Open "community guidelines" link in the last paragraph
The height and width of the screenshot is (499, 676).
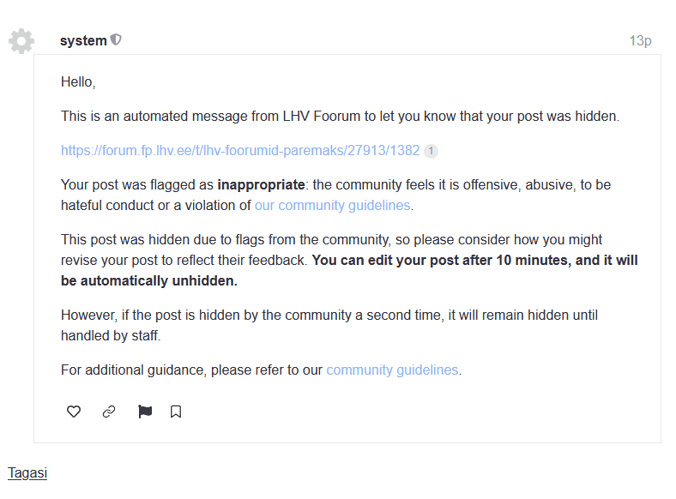(x=392, y=369)
